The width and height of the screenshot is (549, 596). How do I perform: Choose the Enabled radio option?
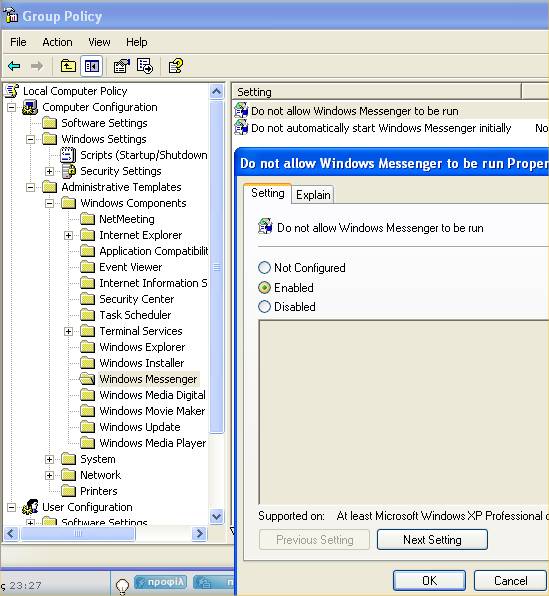click(264, 287)
